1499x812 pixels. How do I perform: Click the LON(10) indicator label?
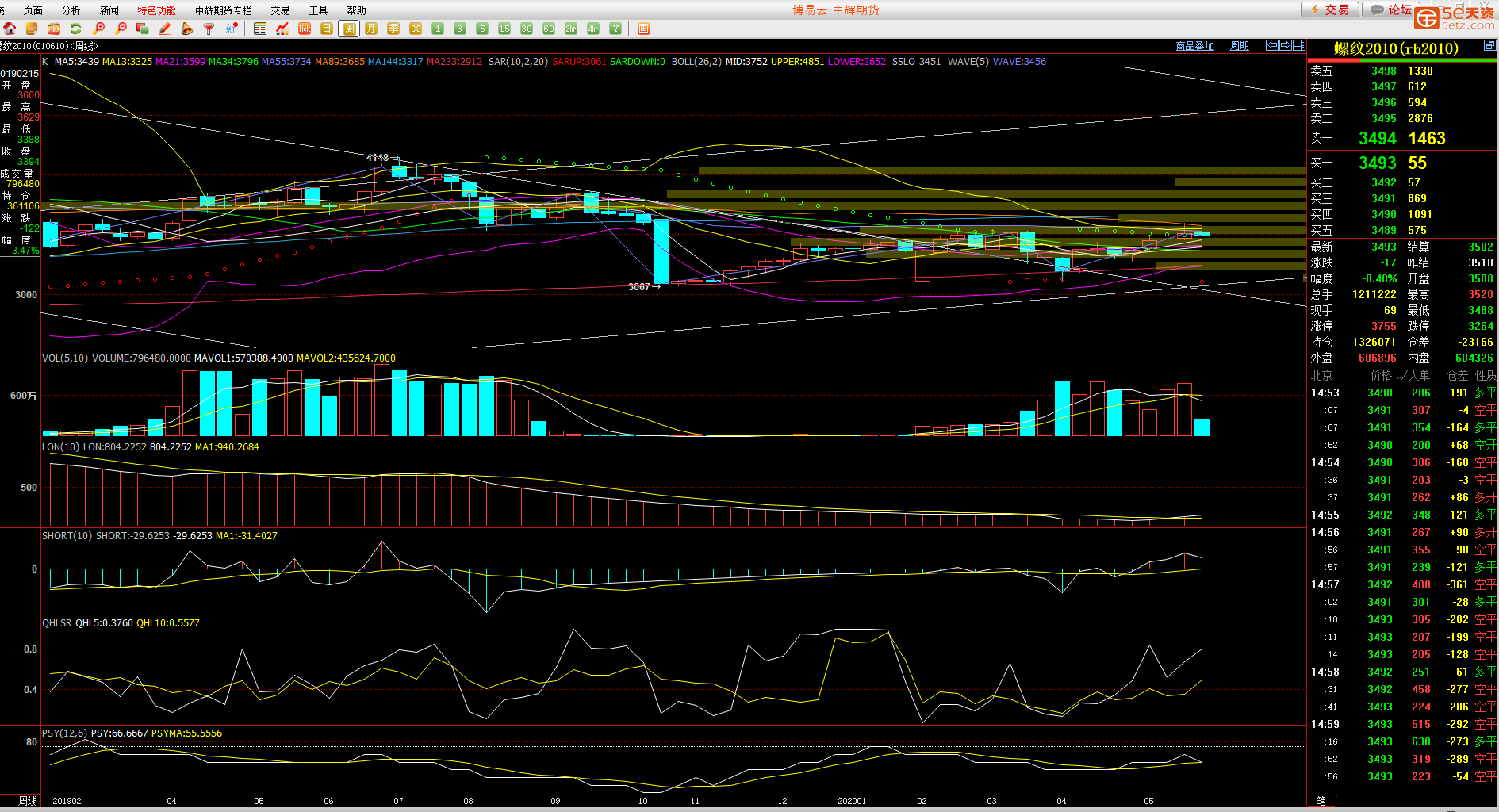[61, 447]
